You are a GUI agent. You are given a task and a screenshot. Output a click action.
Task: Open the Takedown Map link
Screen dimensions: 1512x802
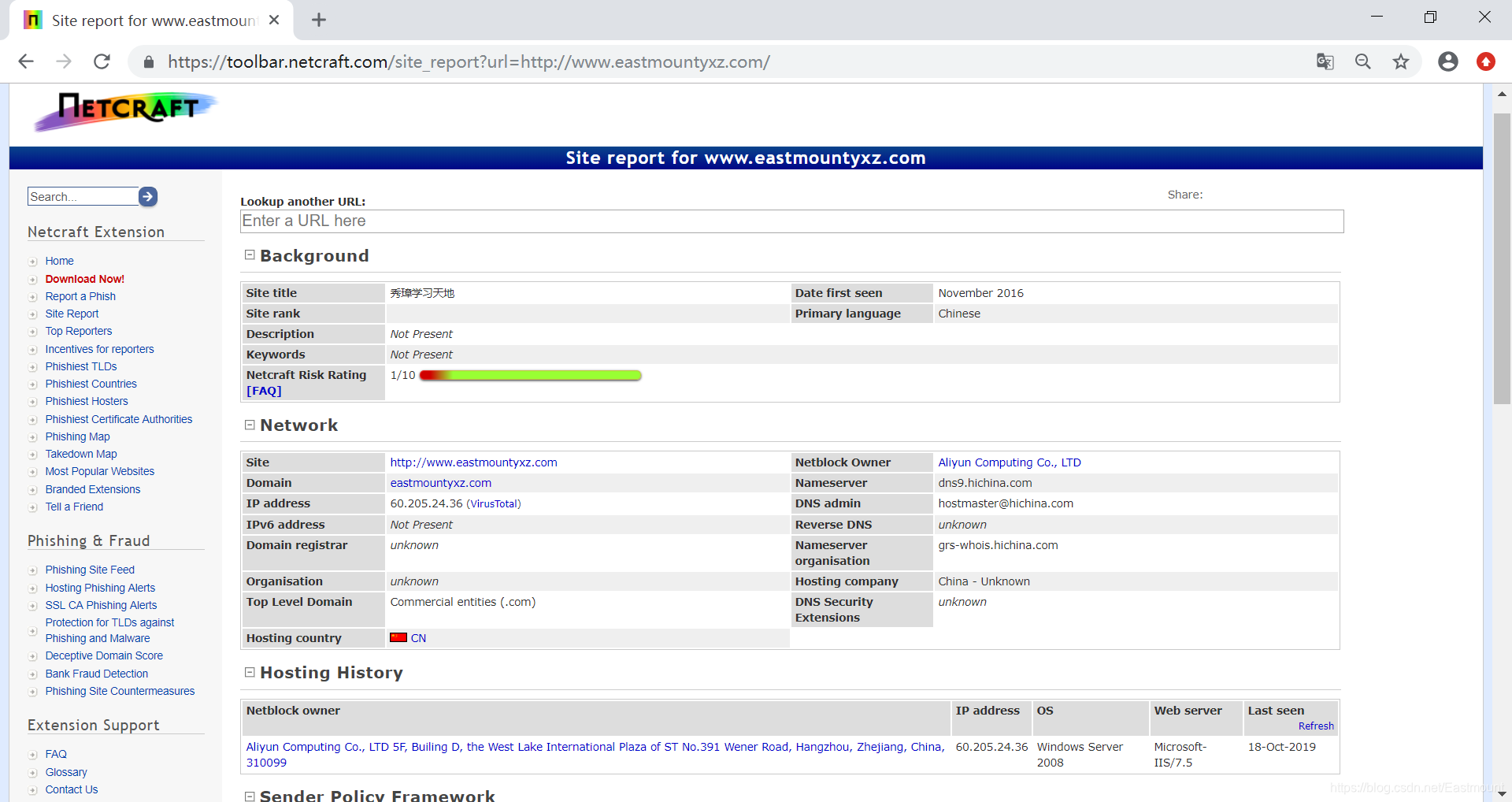[x=80, y=454]
